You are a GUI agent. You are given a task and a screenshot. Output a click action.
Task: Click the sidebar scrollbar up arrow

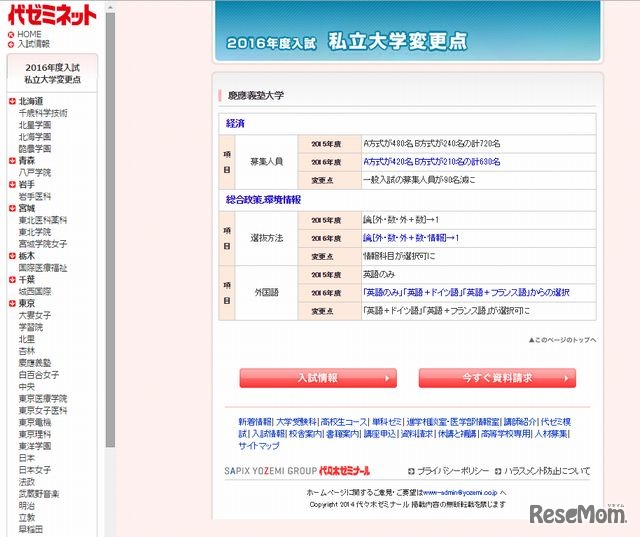[110, 7]
